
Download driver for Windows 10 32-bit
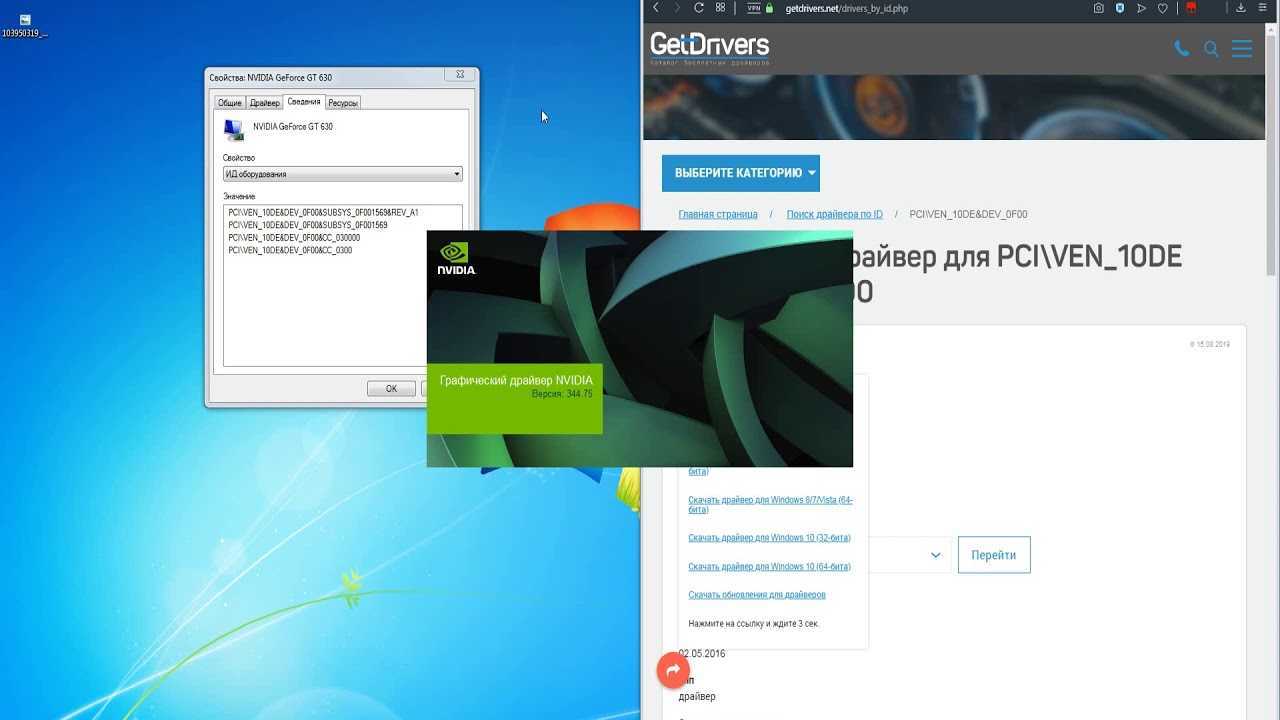769,538
